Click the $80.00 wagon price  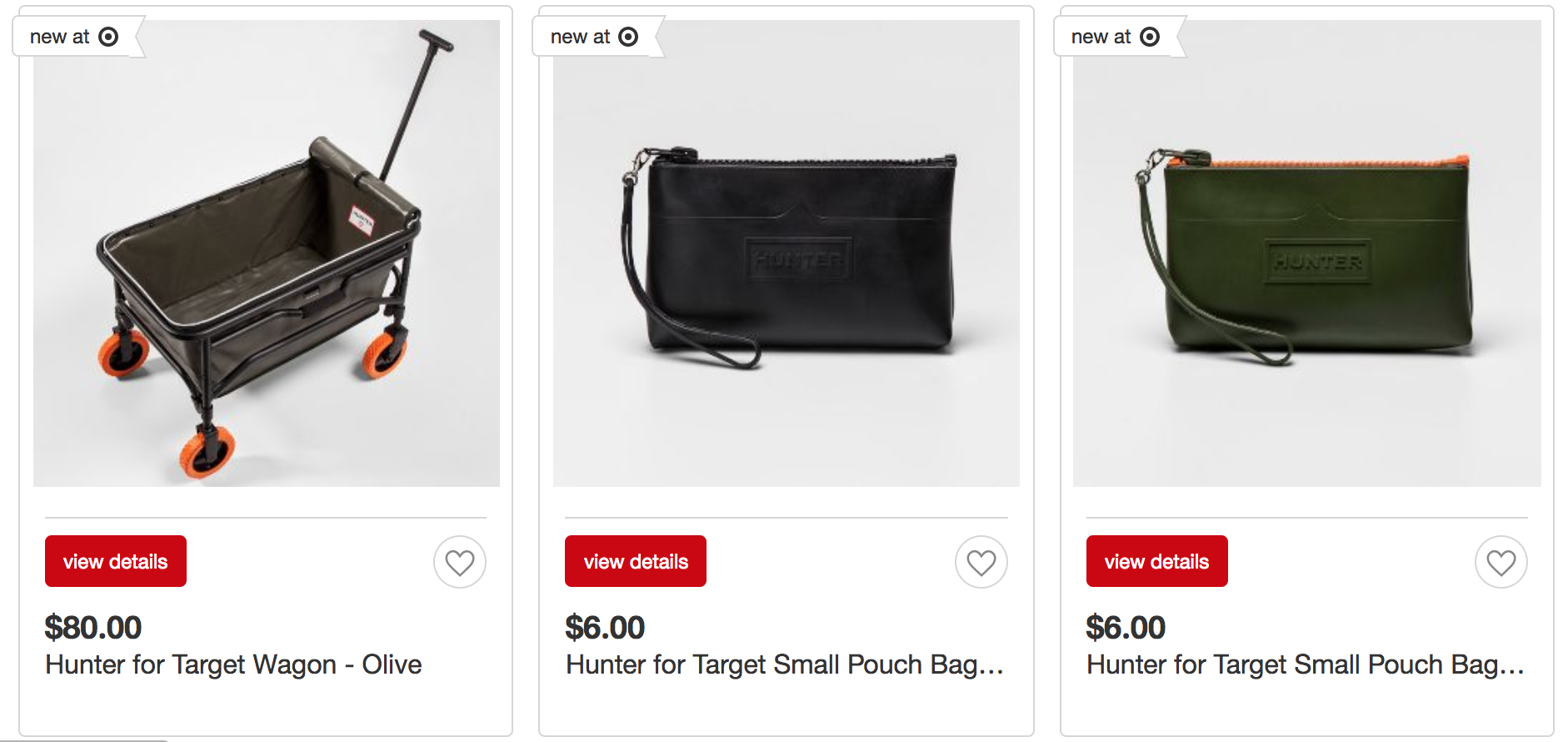coord(93,627)
